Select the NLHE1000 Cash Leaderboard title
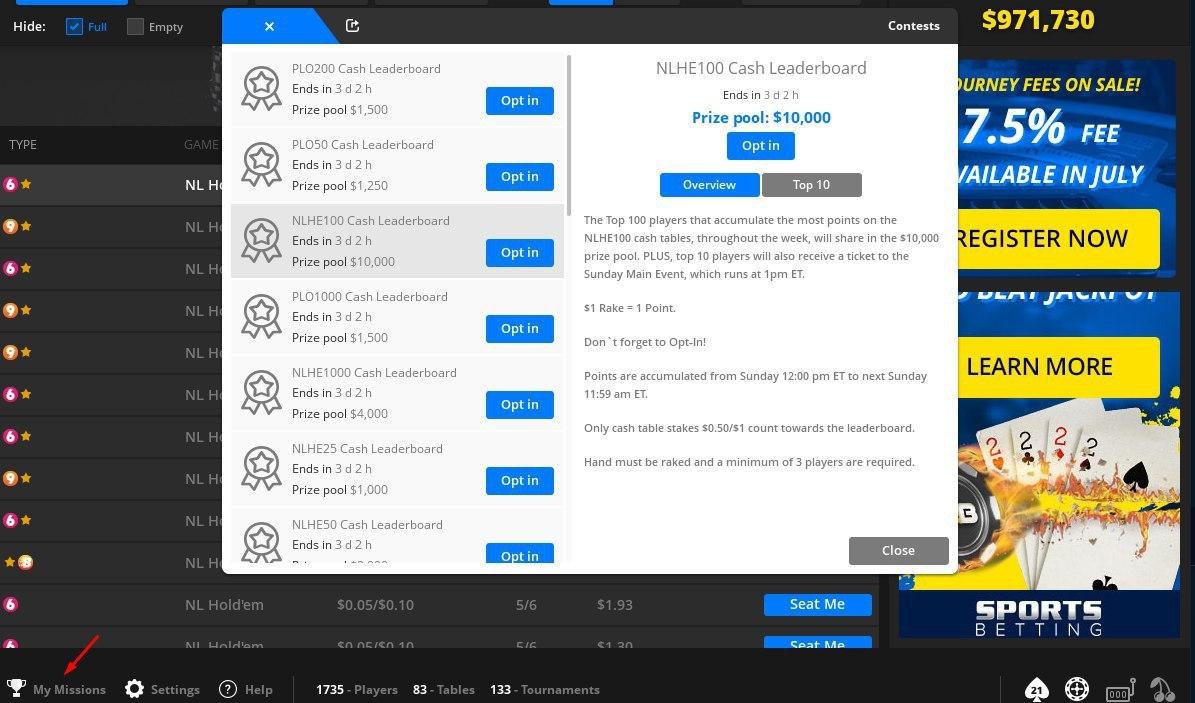 point(374,373)
